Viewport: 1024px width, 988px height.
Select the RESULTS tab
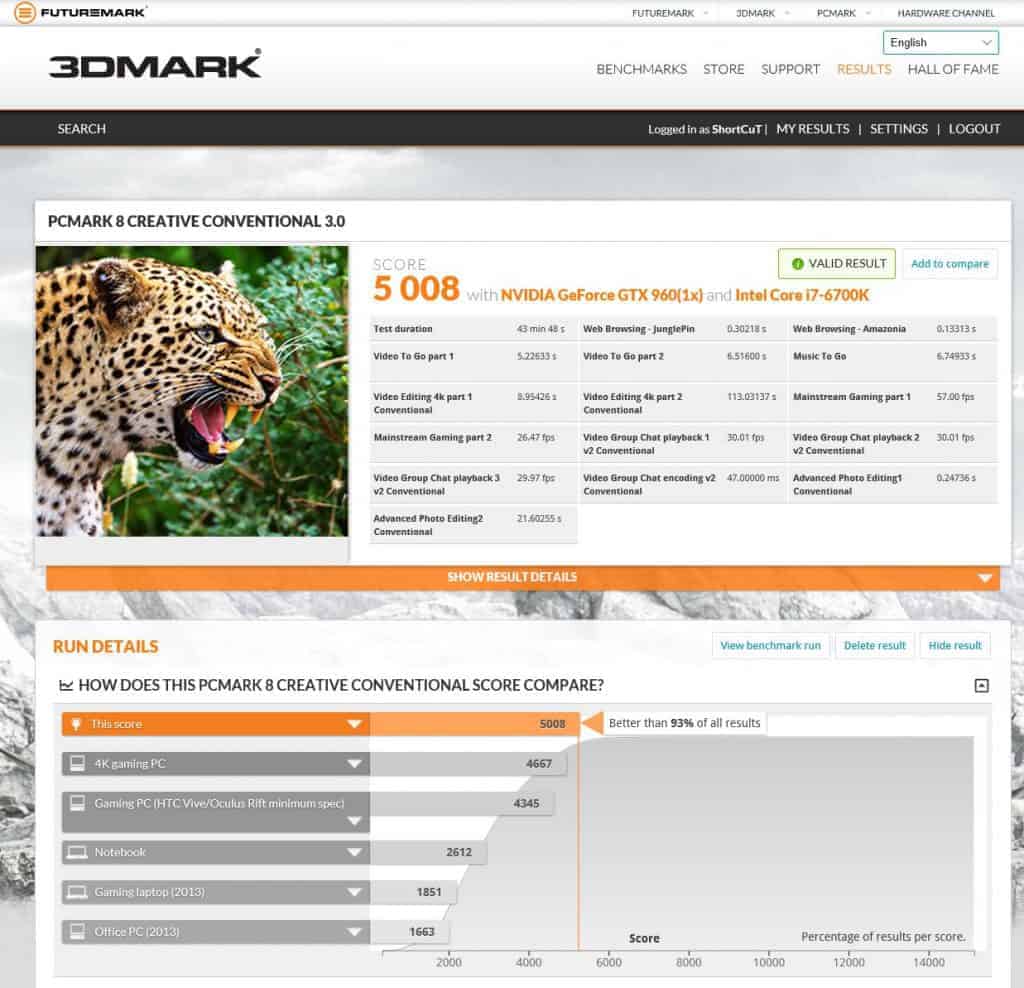coord(864,69)
